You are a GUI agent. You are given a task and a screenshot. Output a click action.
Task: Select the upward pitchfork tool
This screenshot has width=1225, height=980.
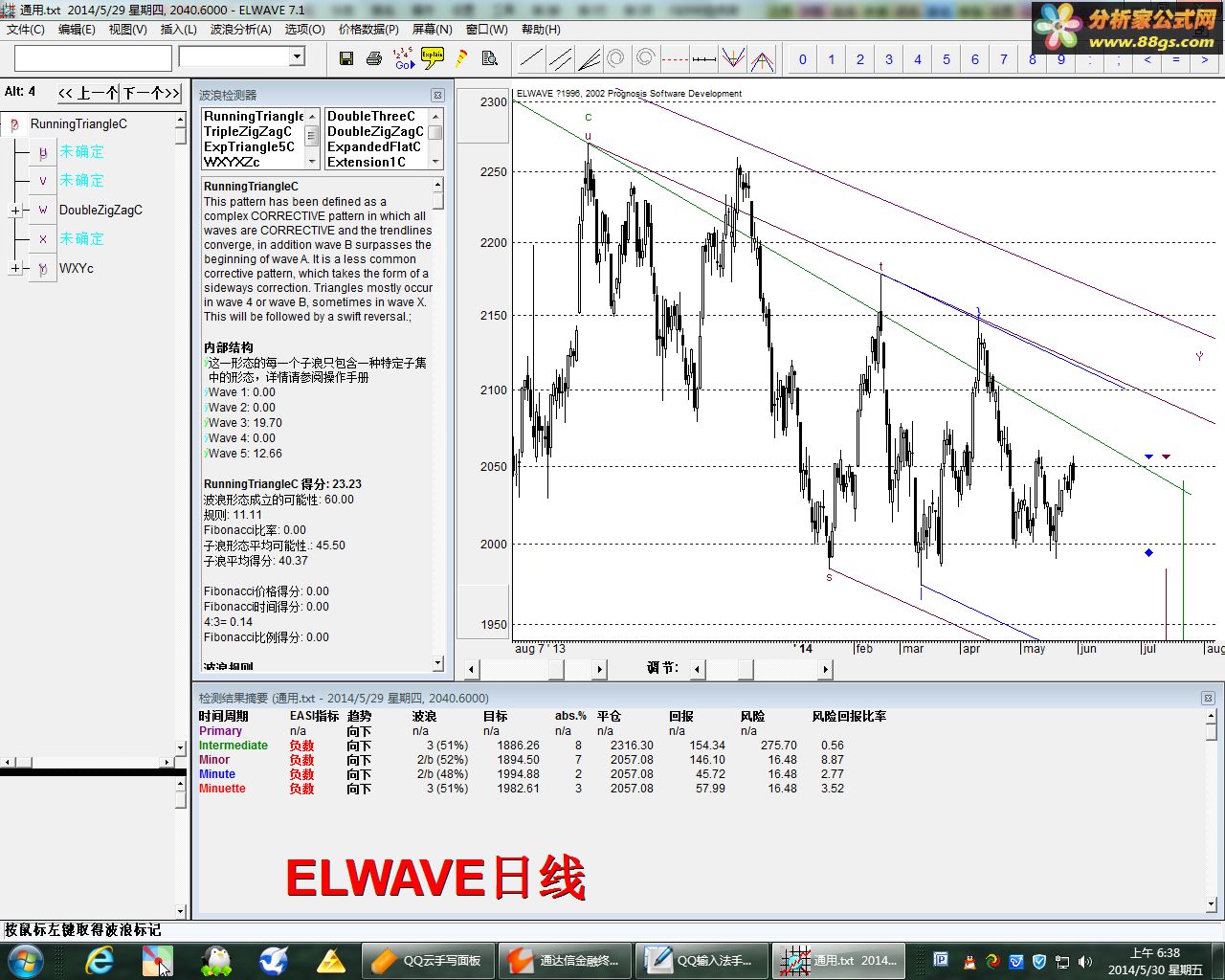point(762,58)
